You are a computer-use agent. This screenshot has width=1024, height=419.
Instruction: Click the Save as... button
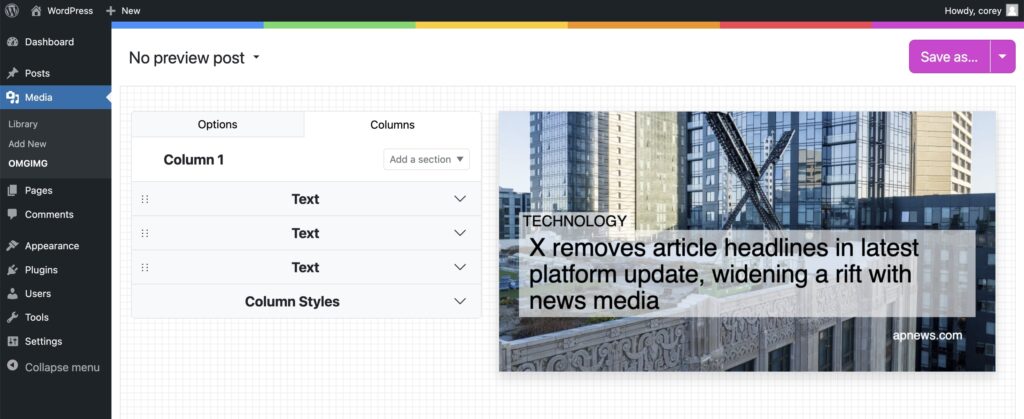[x=950, y=57]
